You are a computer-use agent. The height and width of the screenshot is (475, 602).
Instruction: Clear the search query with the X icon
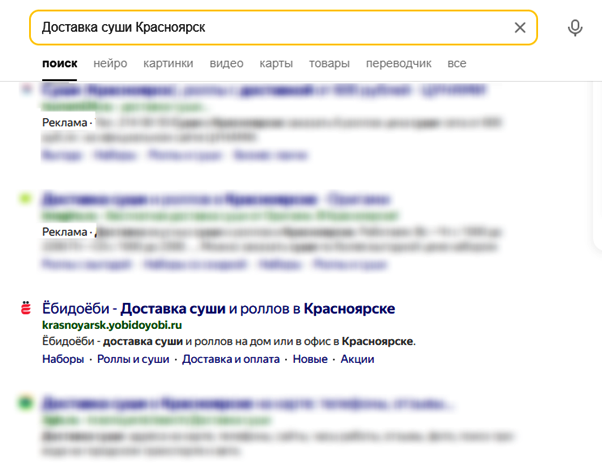click(x=520, y=28)
